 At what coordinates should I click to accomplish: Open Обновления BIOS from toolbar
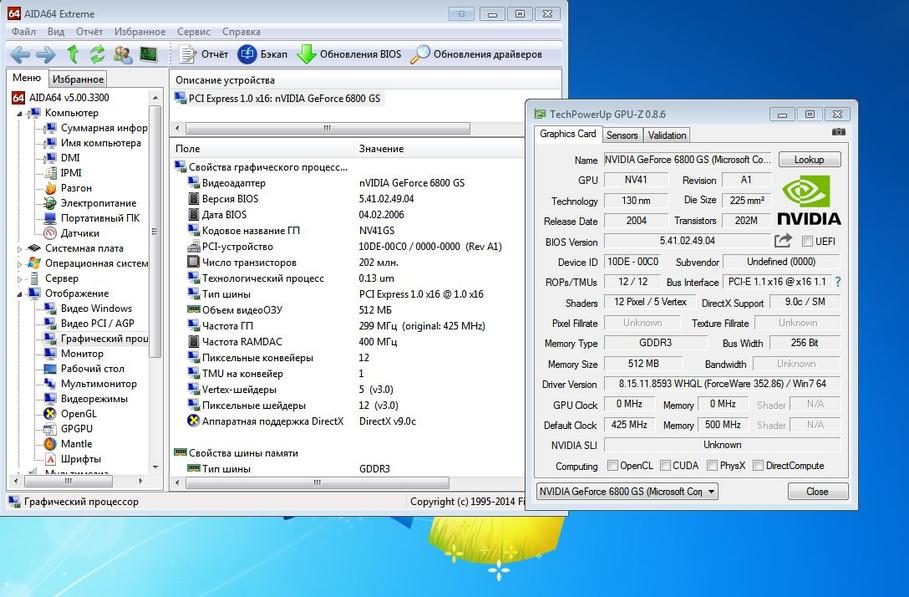point(349,54)
